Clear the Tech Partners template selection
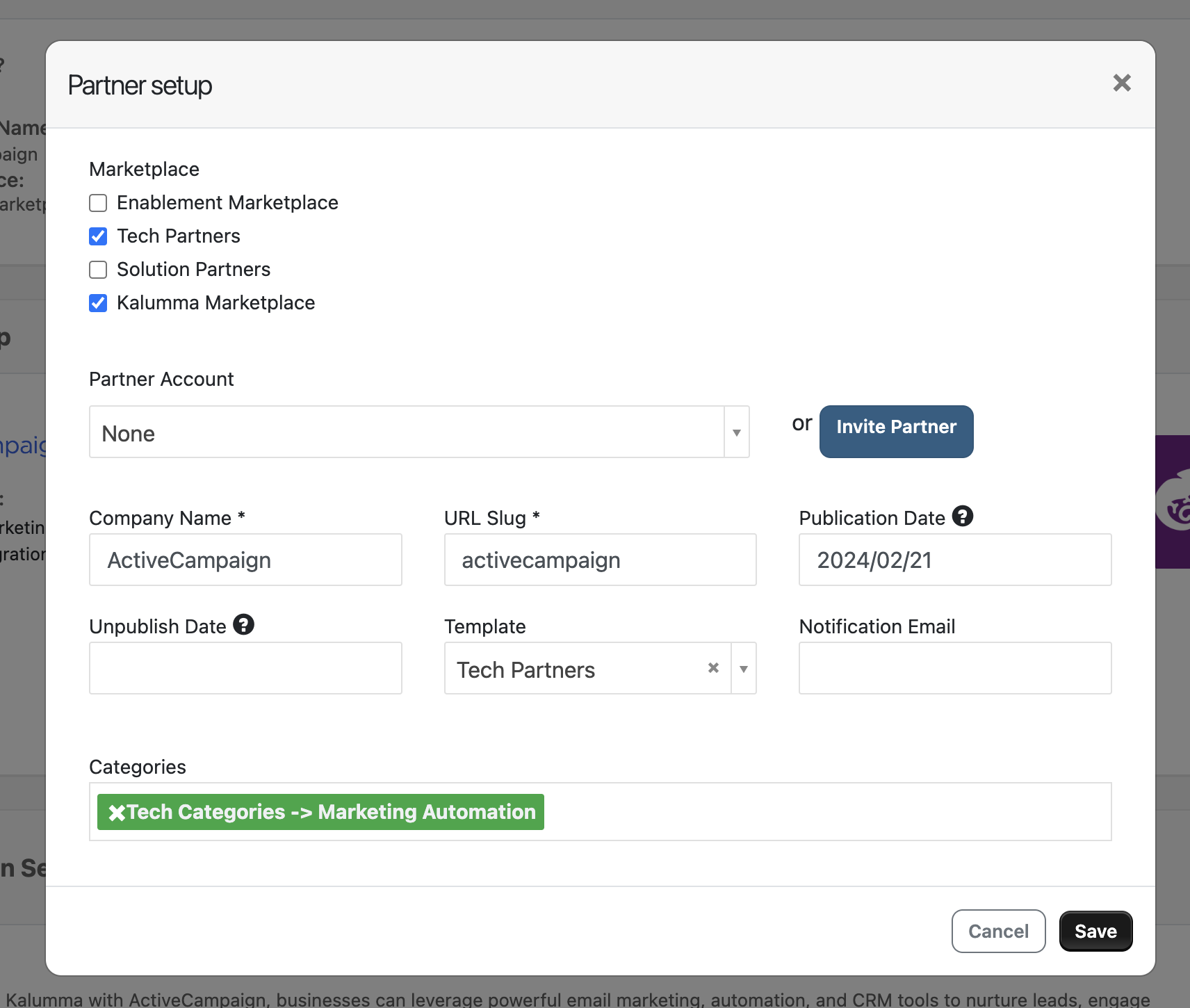The image size is (1190, 1008). click(713, 668)
